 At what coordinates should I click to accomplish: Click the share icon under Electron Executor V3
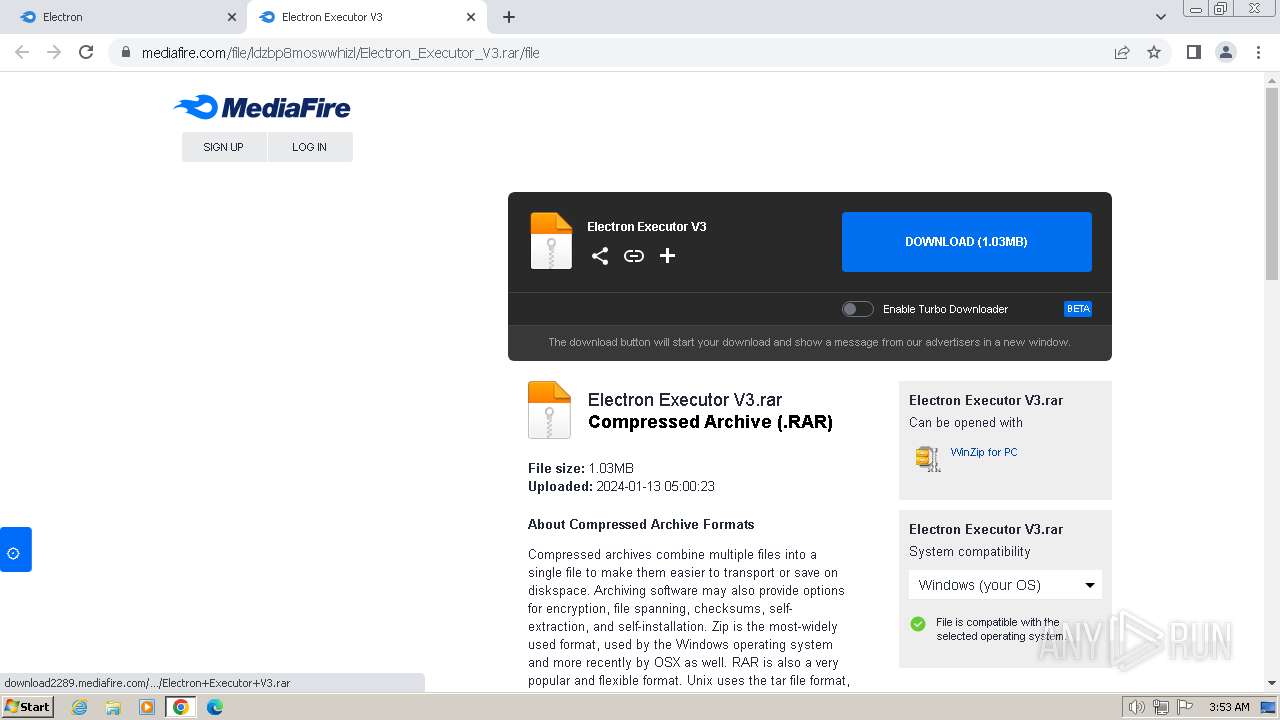(600, 256)
